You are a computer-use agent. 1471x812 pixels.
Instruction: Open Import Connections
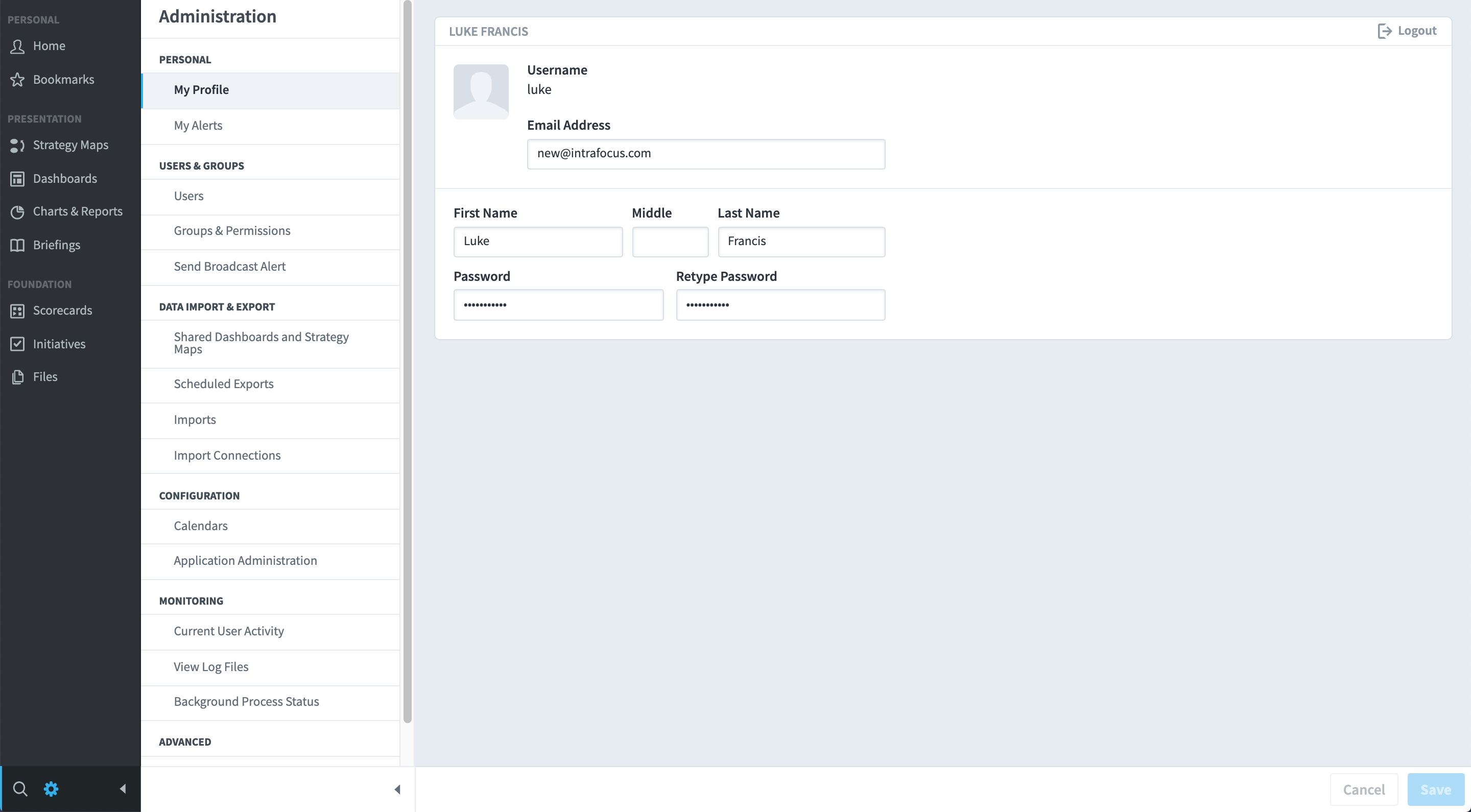click(271, 456)
